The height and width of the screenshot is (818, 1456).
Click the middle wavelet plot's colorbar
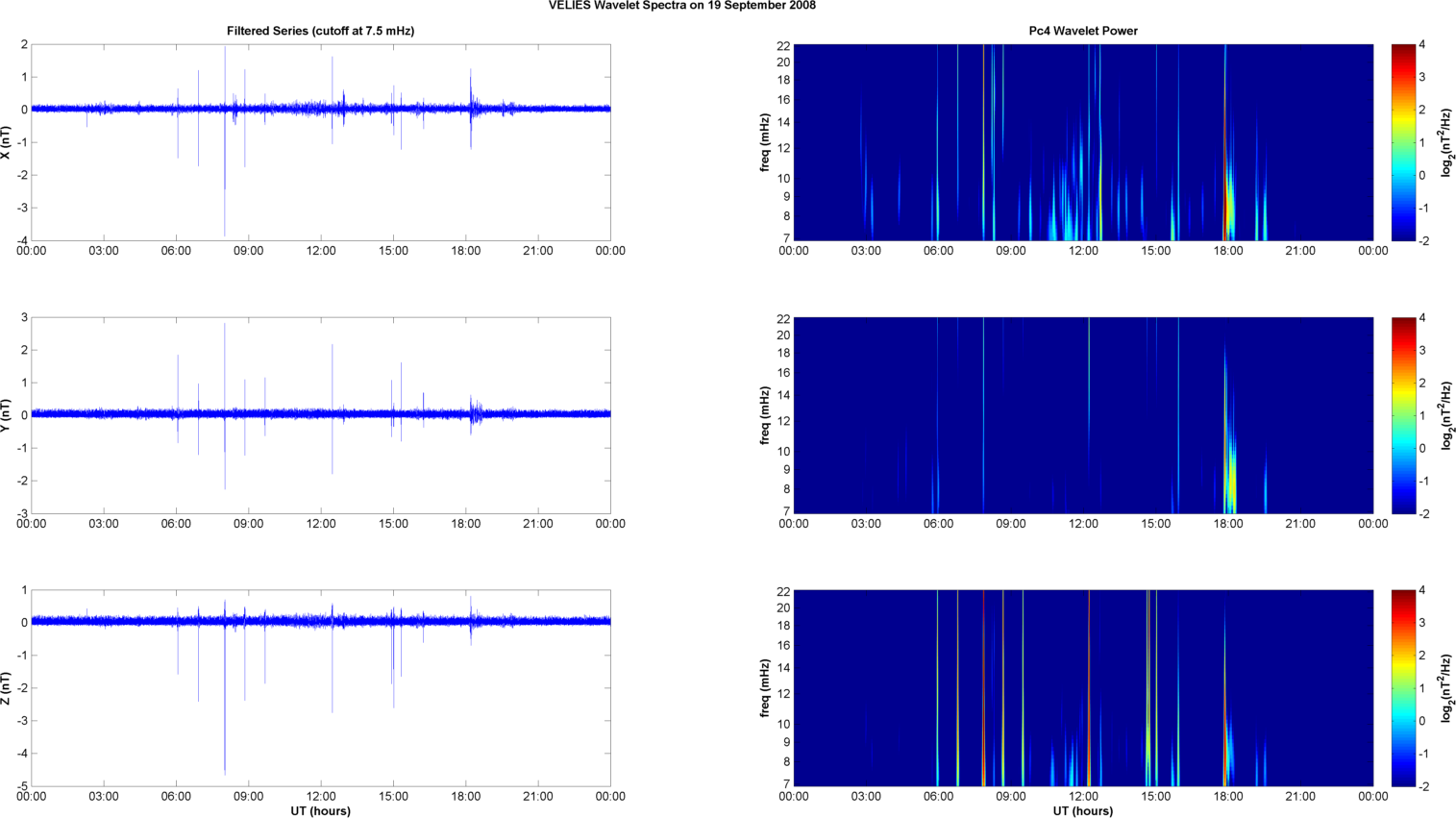pos(1403,415)
